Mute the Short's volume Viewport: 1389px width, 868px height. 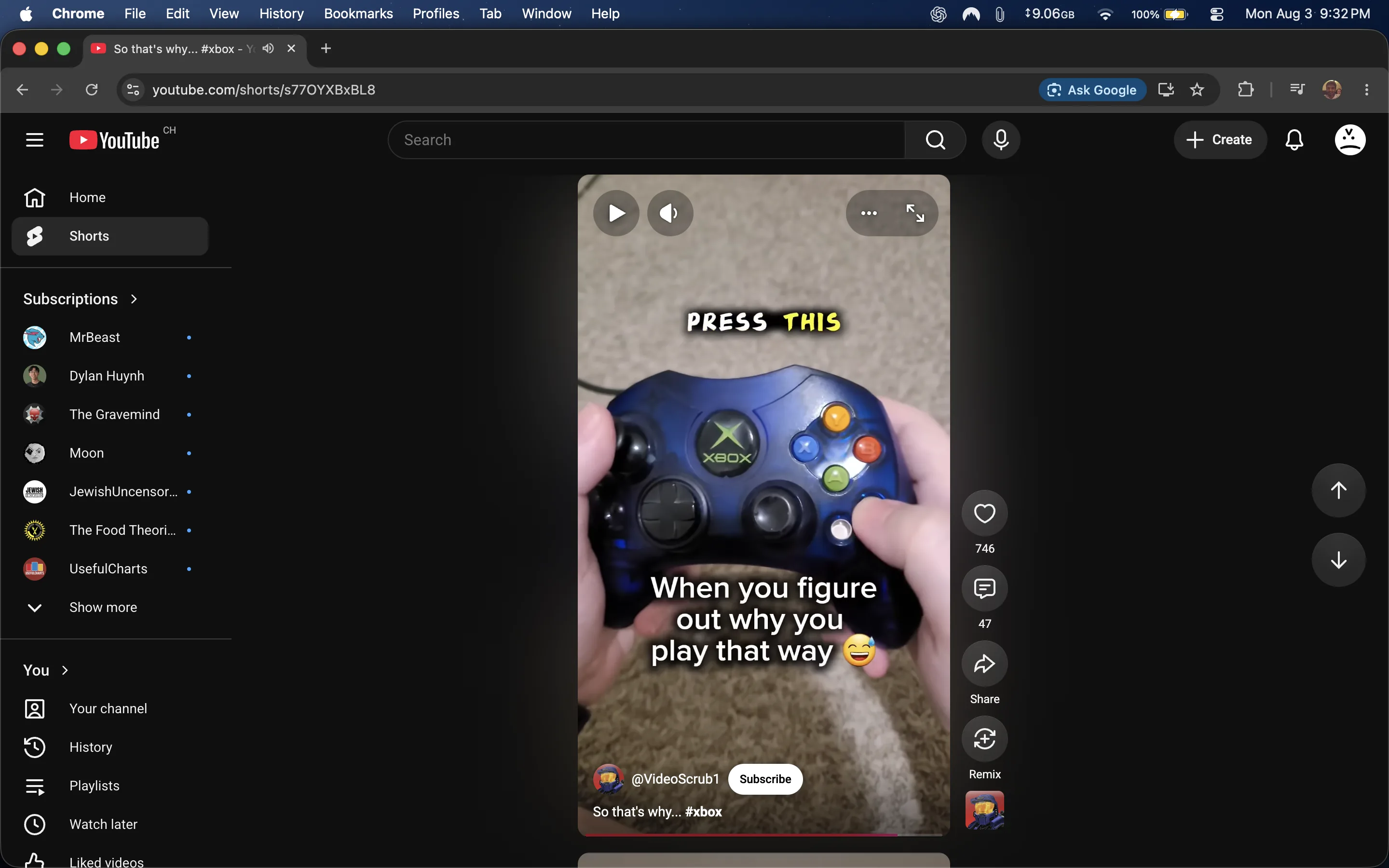coord(670,213)
